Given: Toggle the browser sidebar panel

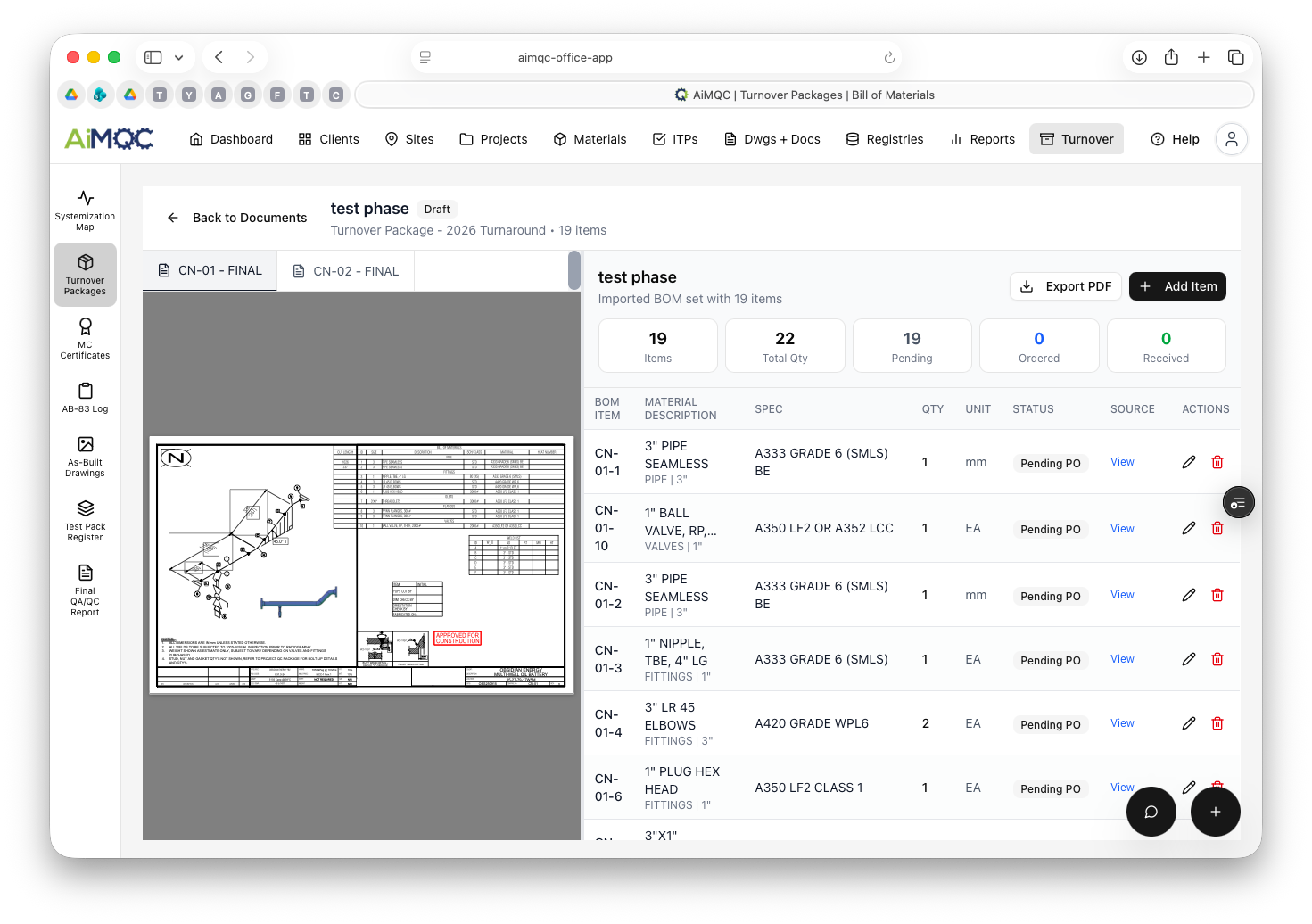Looking at the screenshot, I should click(153, 57).
